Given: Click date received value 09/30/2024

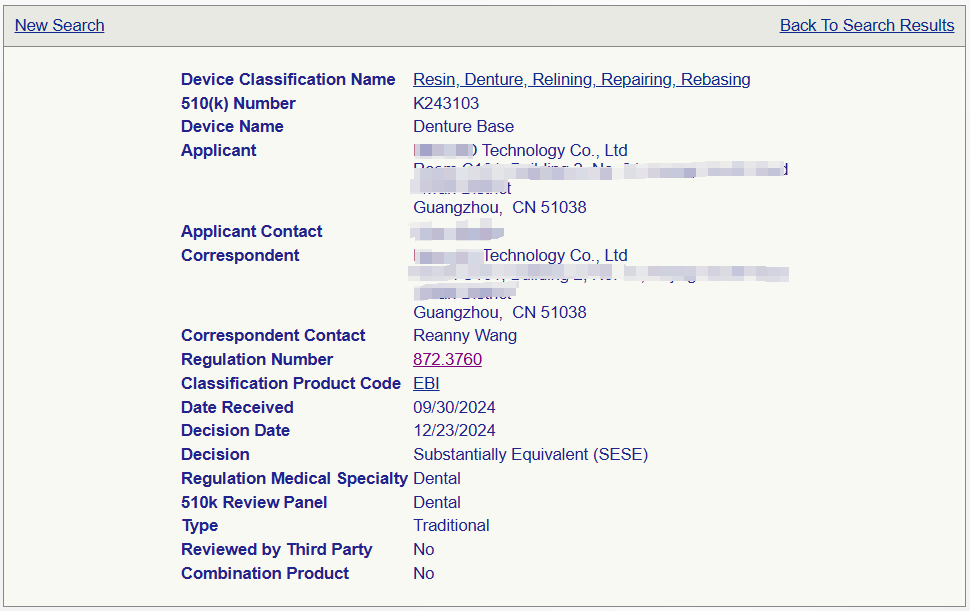Looking at the screenshot, I should pyautogui.click(x=454, y=408).
